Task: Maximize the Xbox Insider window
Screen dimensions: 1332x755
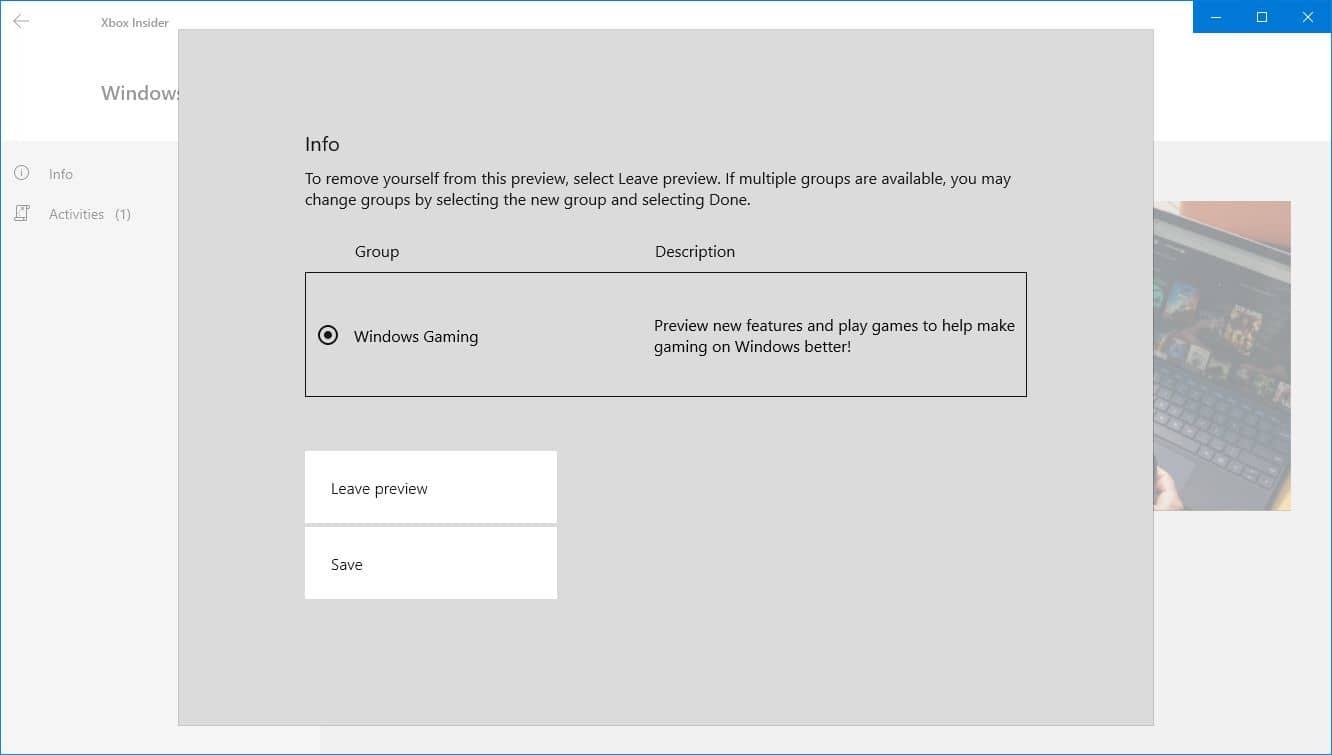Action: click(x=1262, y=17)
